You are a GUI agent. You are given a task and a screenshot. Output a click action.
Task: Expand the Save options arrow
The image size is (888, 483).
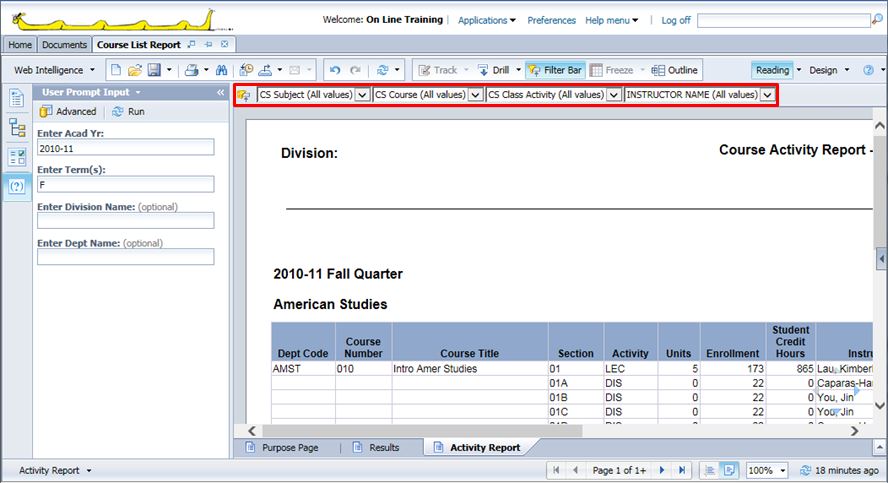coord(169,70)
